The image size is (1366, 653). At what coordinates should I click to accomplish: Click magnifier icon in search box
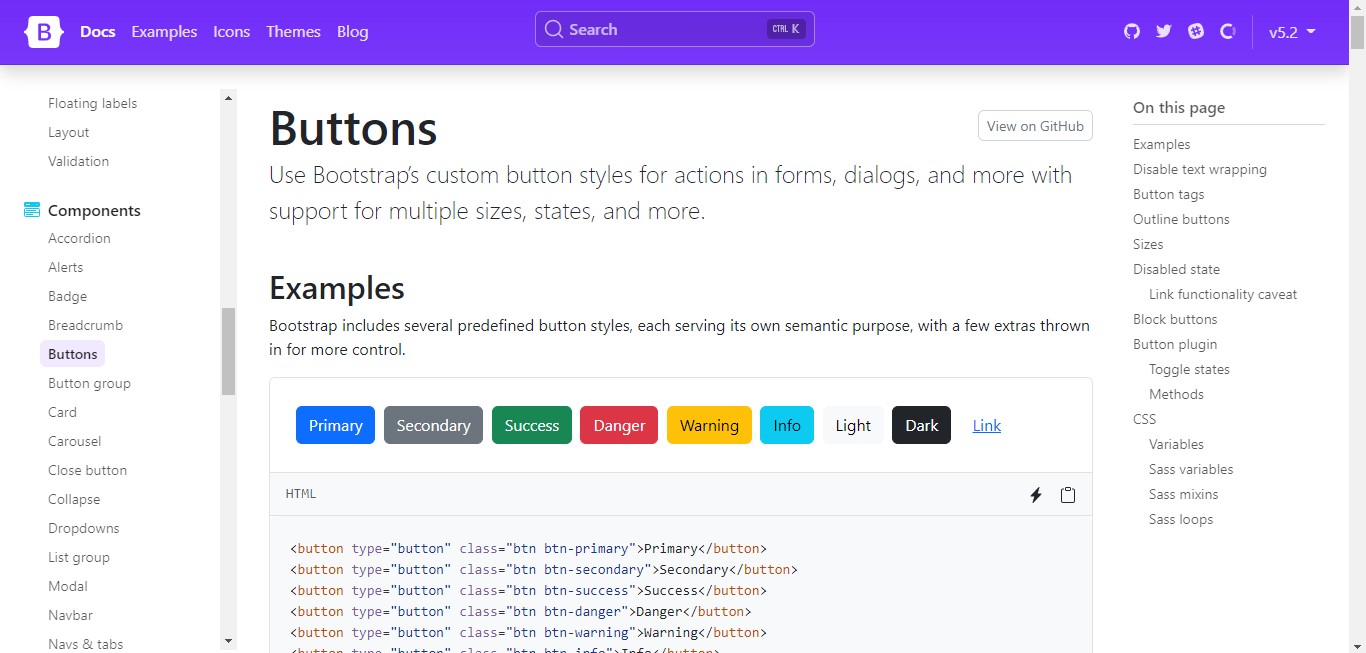point(554,29)
